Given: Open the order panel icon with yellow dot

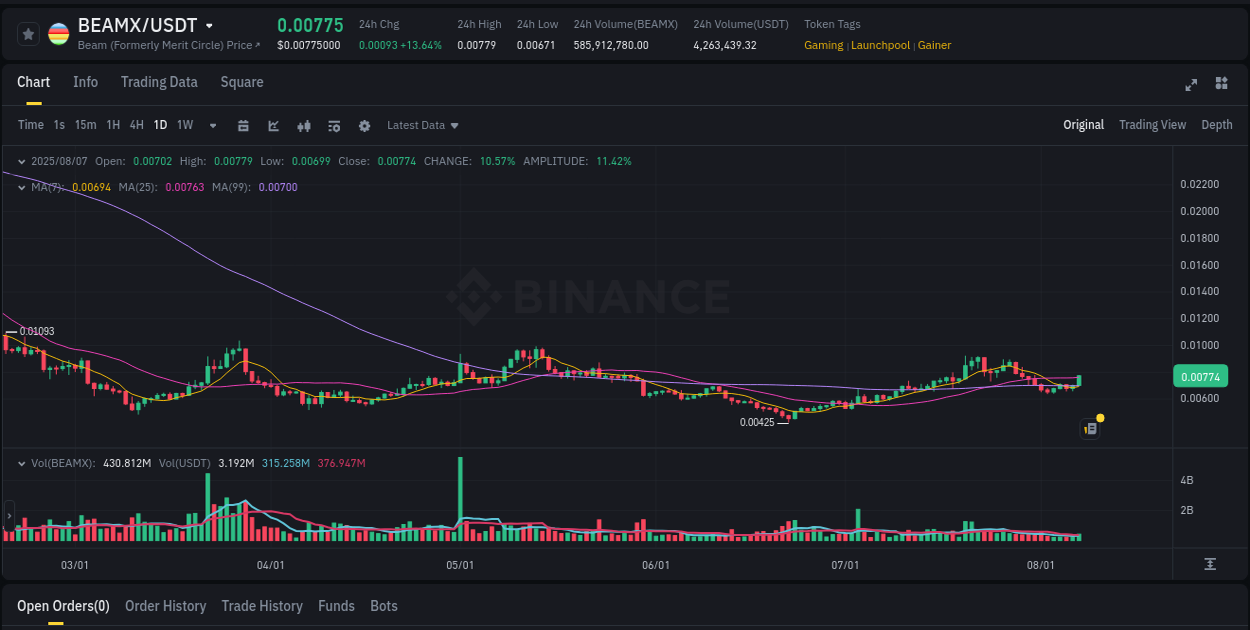Looking at the screenshot, I should 1090,428.
